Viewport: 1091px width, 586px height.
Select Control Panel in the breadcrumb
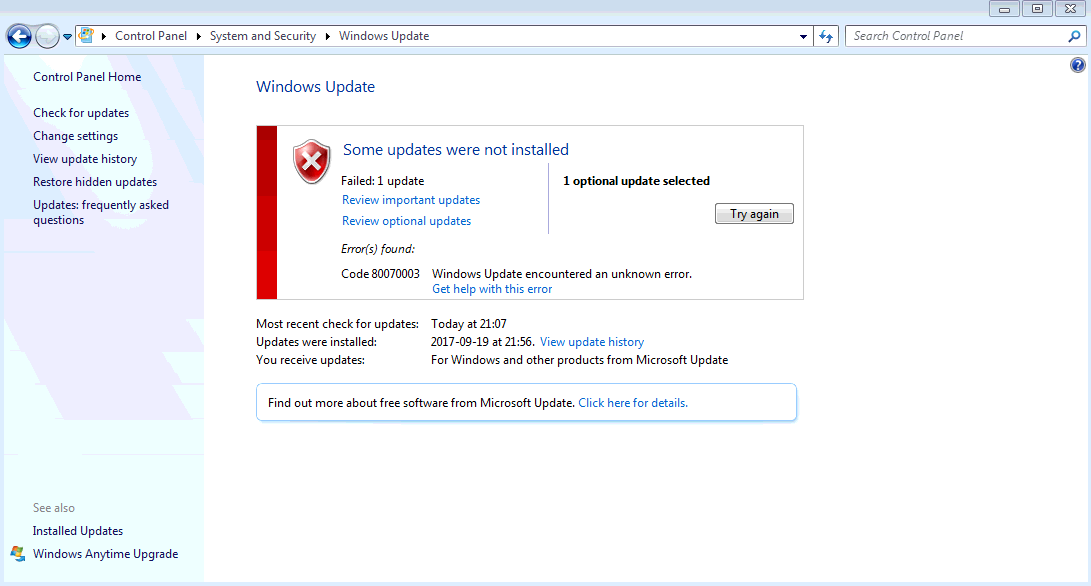[151, 36]
